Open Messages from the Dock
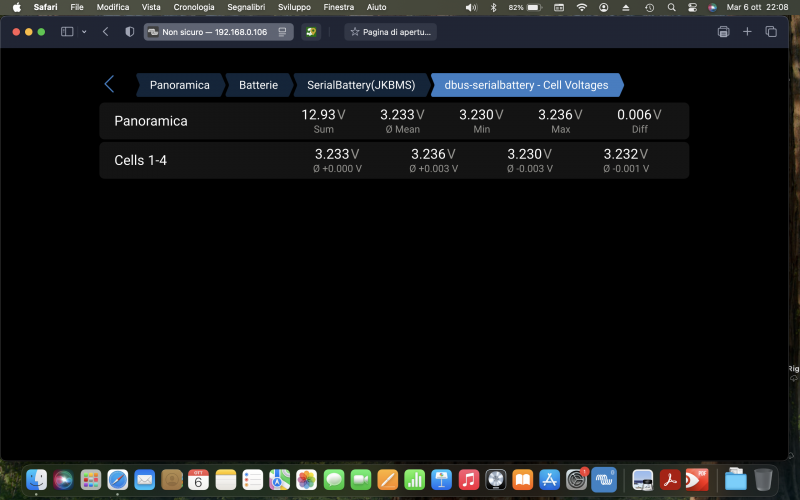 [x=334, y=480]
